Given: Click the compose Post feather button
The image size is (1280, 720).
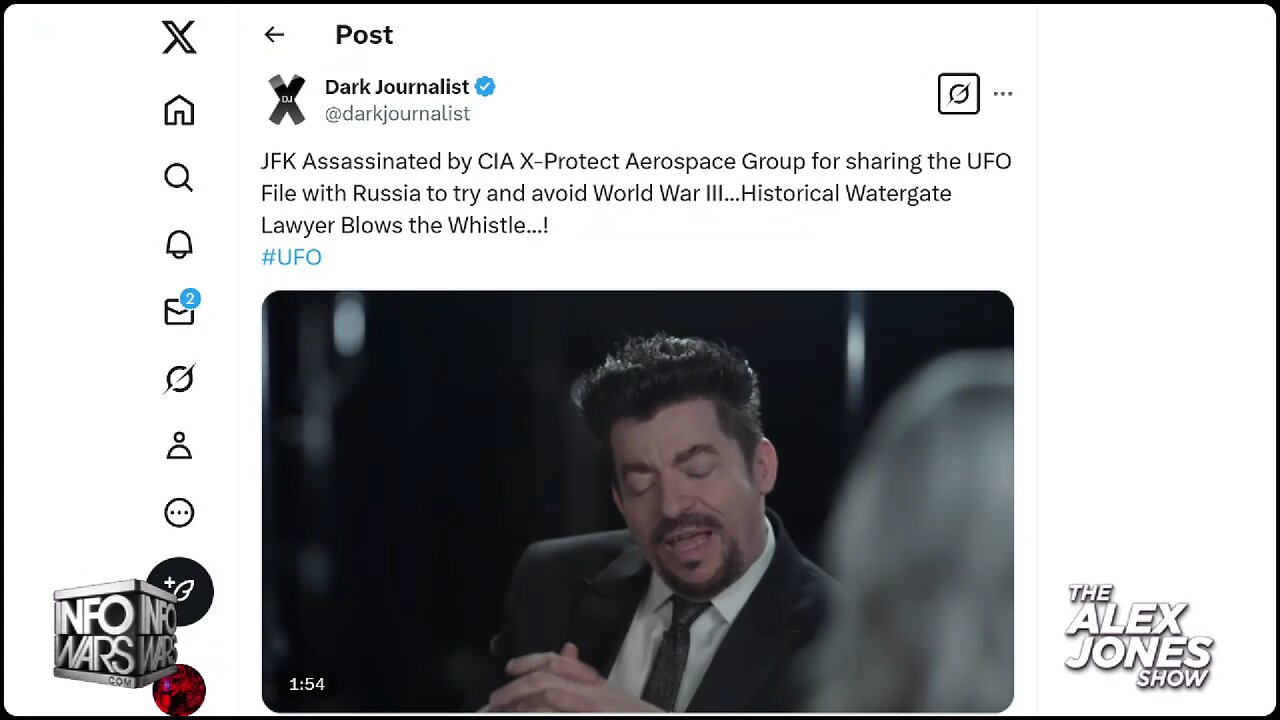Looking at the screenshot, I should pyautogui.click(x=180, y=591).
